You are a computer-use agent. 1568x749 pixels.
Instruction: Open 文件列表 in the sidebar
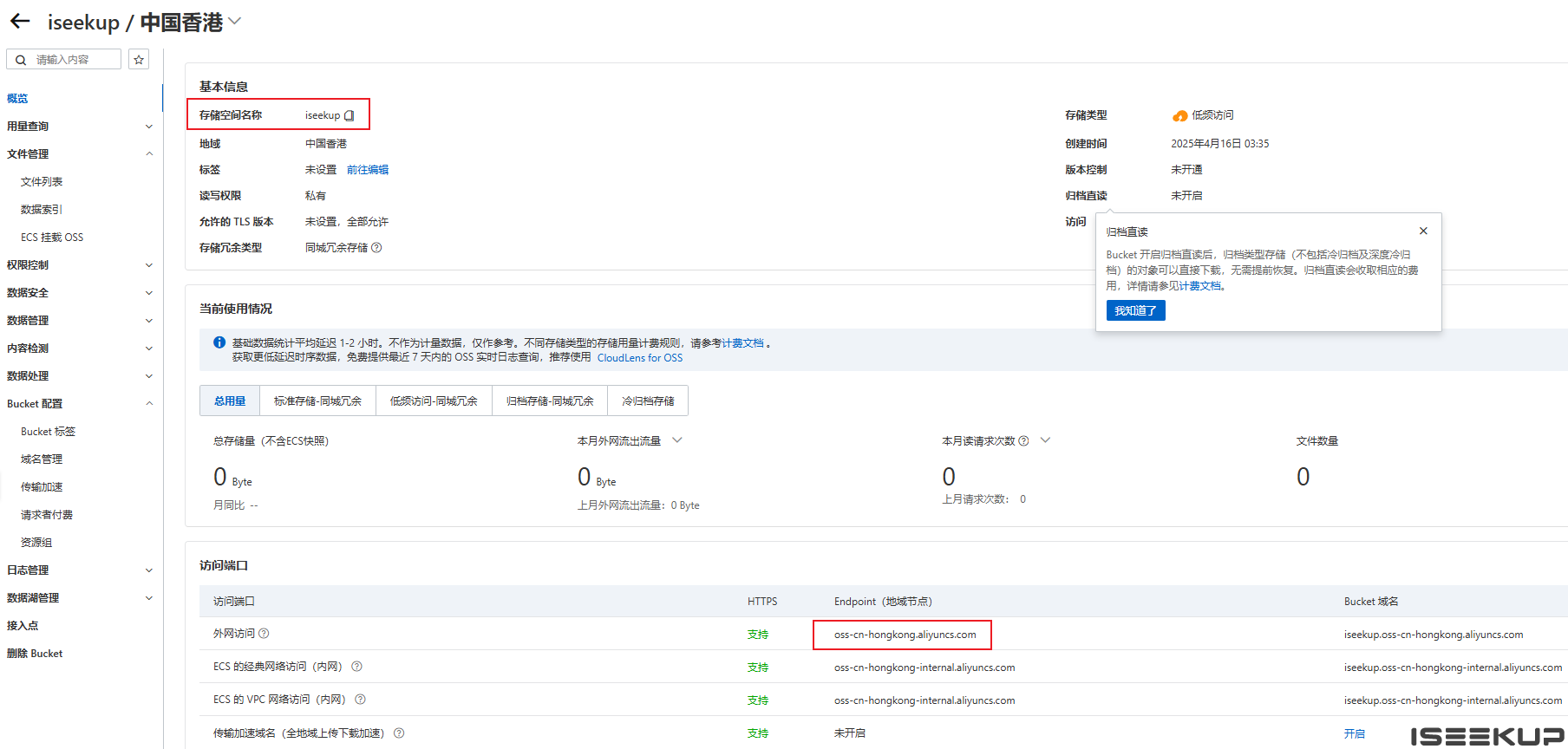click(x=42, y=182)
